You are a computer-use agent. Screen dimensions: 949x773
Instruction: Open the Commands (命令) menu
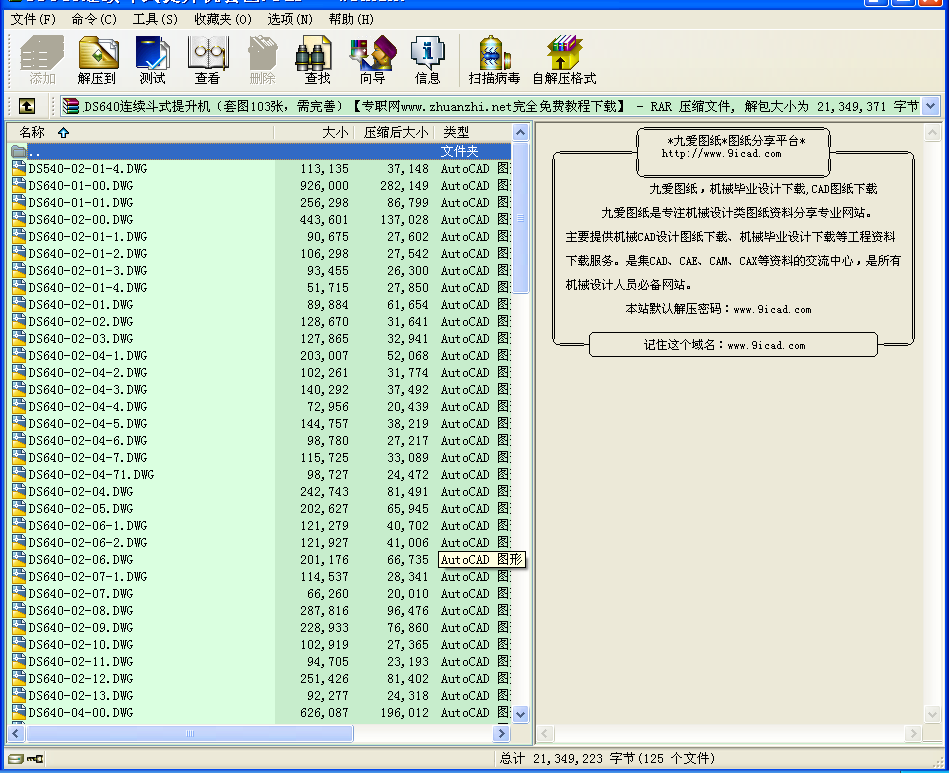click(x=94, y=19)
